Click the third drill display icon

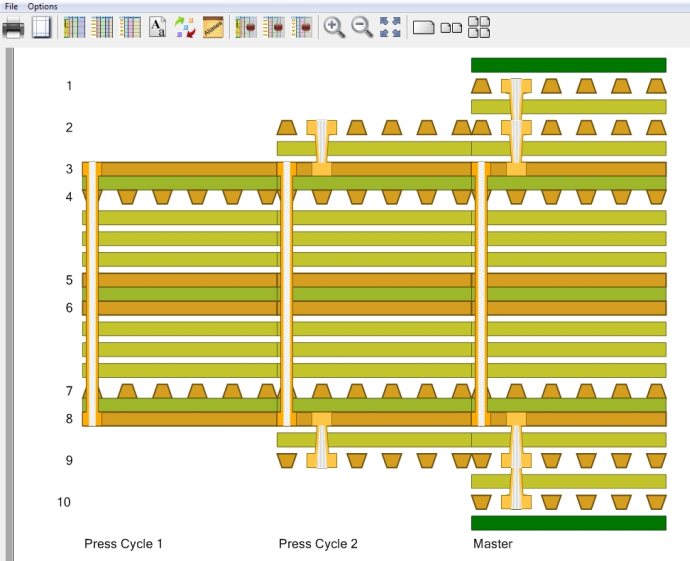(x=302, y=28)
